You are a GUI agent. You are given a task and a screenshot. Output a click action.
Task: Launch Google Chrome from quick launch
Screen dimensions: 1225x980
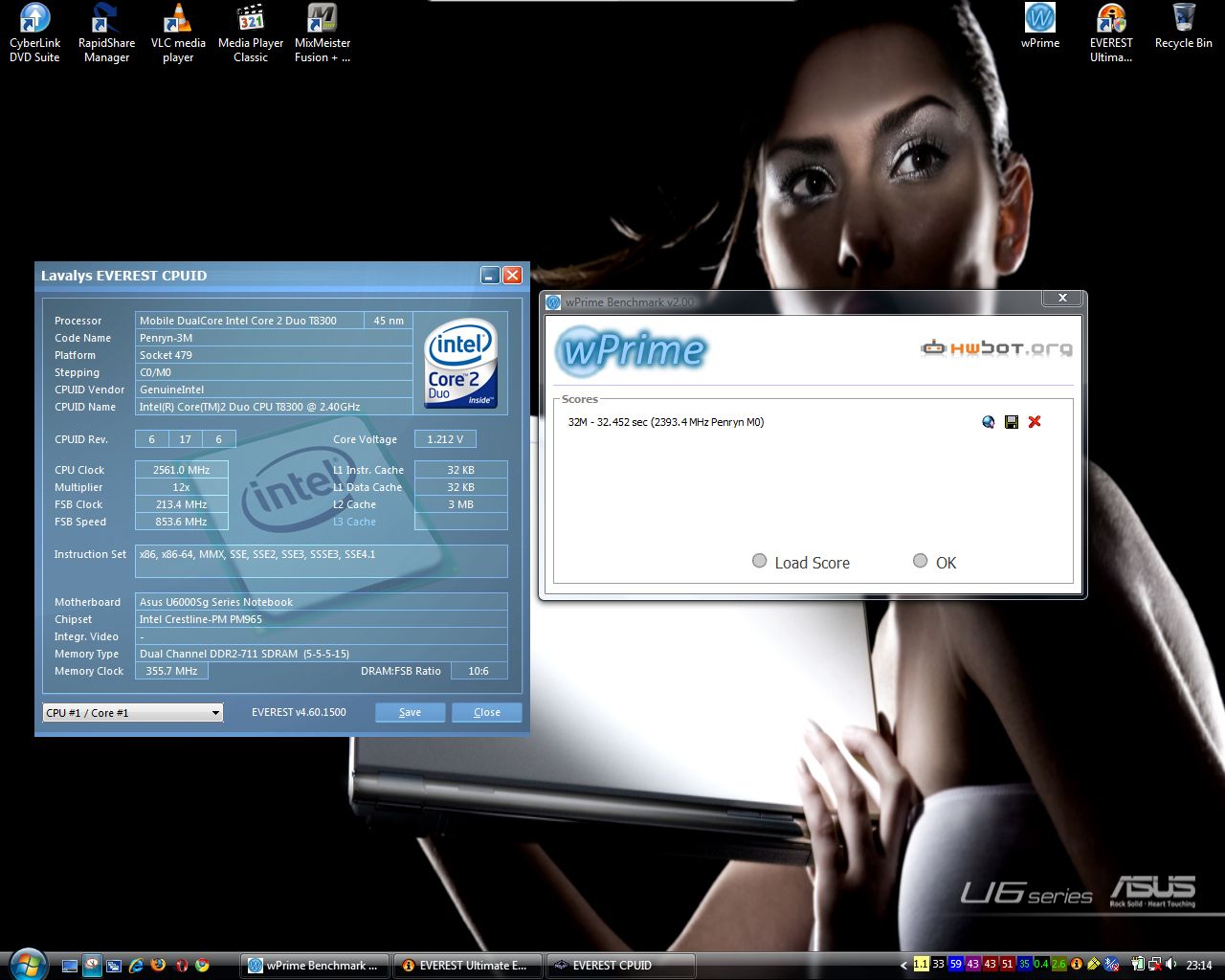[202, 966]
